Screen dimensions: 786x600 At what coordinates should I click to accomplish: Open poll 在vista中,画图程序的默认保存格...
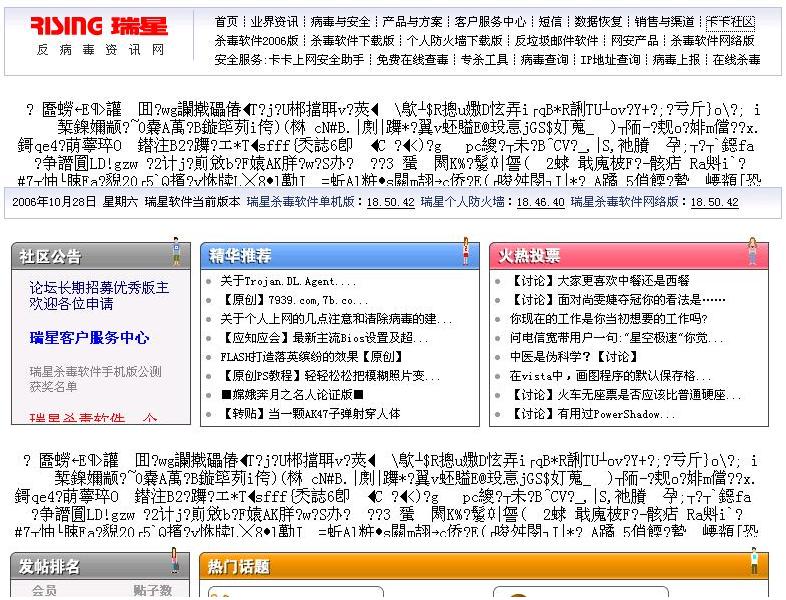click(611, 376)
